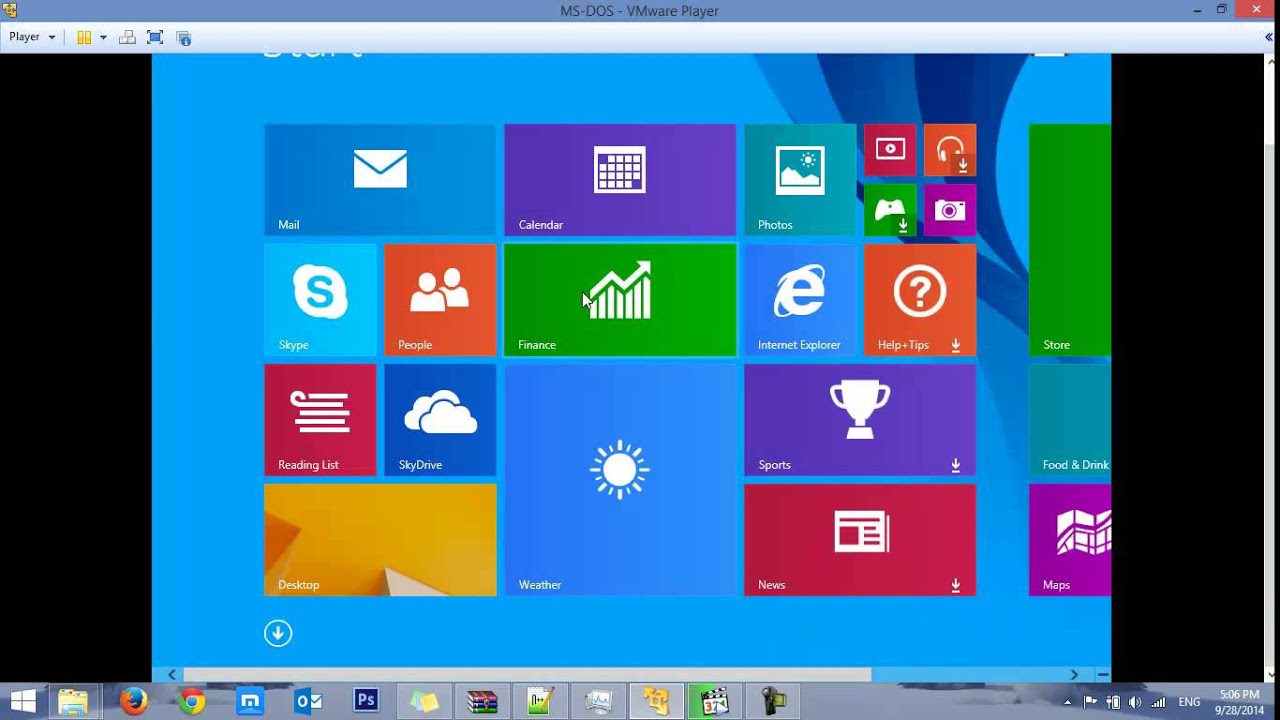The height and width of the screenshot is (720, 1280).
Task: Open the Desktop tile
Action: pyautogui.click(x=380, y=540)
